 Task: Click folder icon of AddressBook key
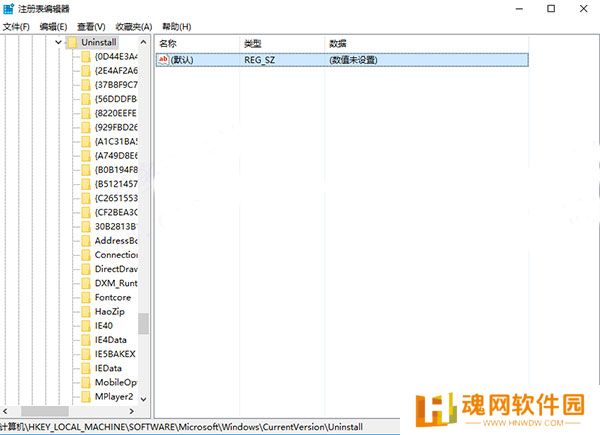(x=86, y=241)
